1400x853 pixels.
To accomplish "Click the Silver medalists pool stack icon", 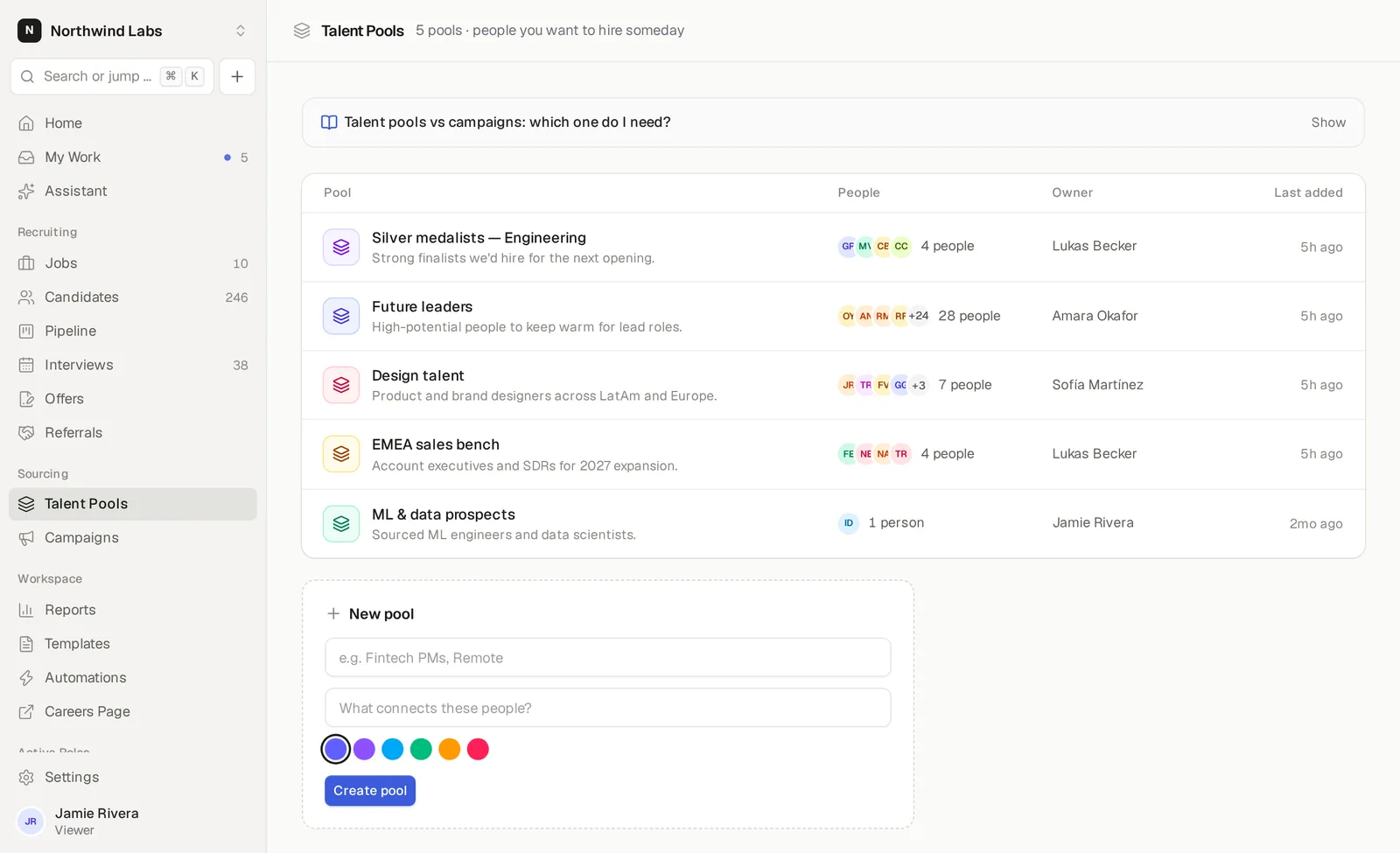I will tap(341, 248).
